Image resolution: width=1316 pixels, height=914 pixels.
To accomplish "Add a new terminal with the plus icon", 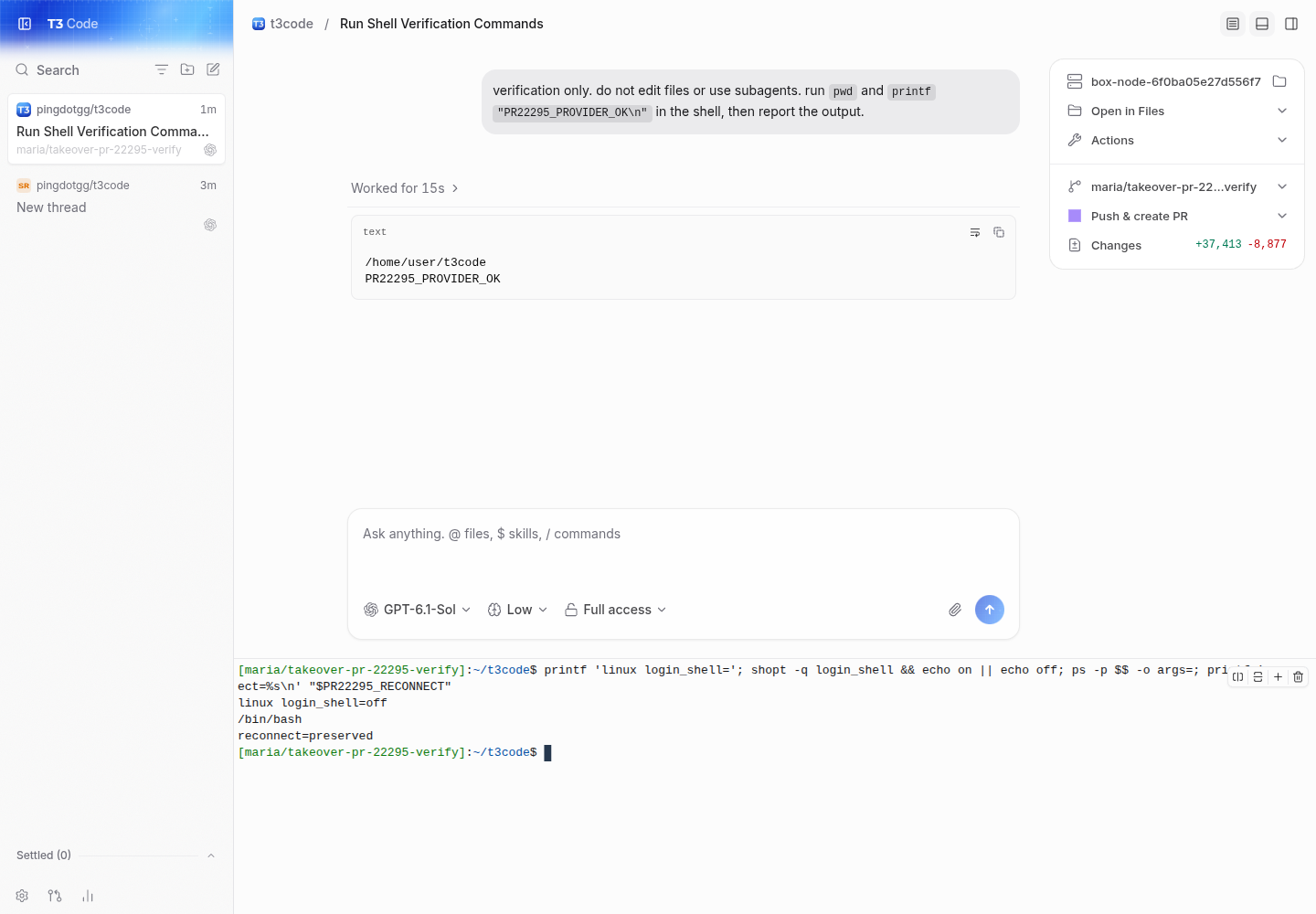I will (x=1278, y=676).
